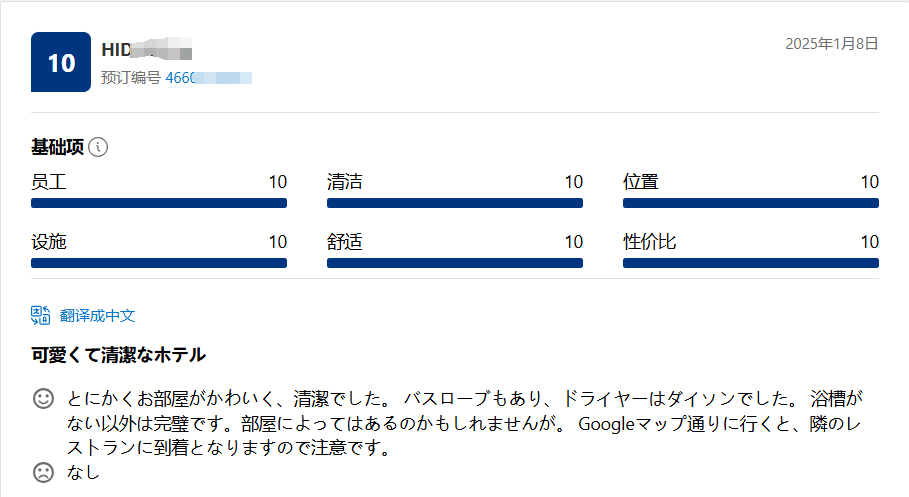Click the 基础项 section heading
Viewport: 909px width, 497px height.
(57, 147)
